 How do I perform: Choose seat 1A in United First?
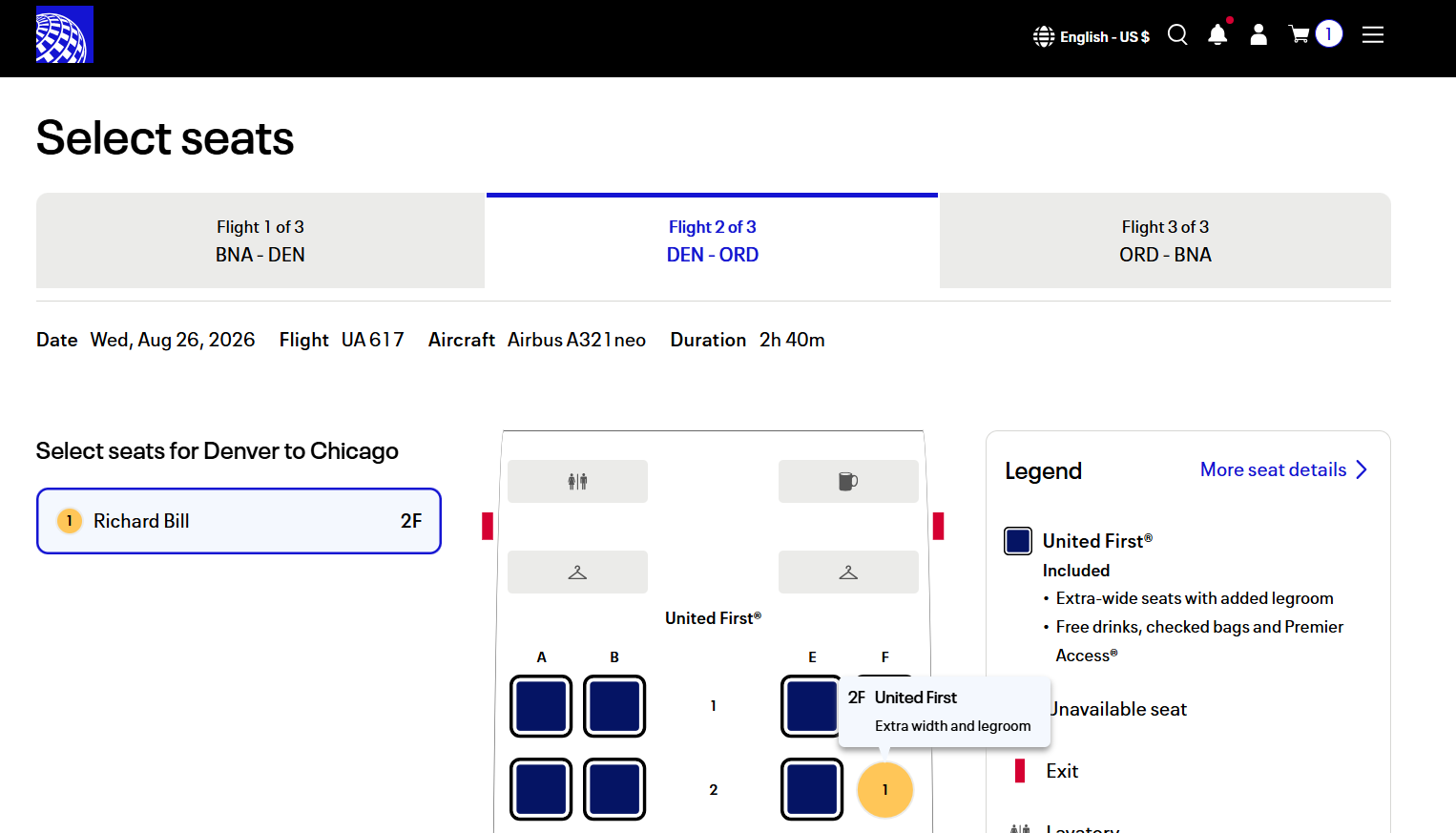(x=541, y=706)
